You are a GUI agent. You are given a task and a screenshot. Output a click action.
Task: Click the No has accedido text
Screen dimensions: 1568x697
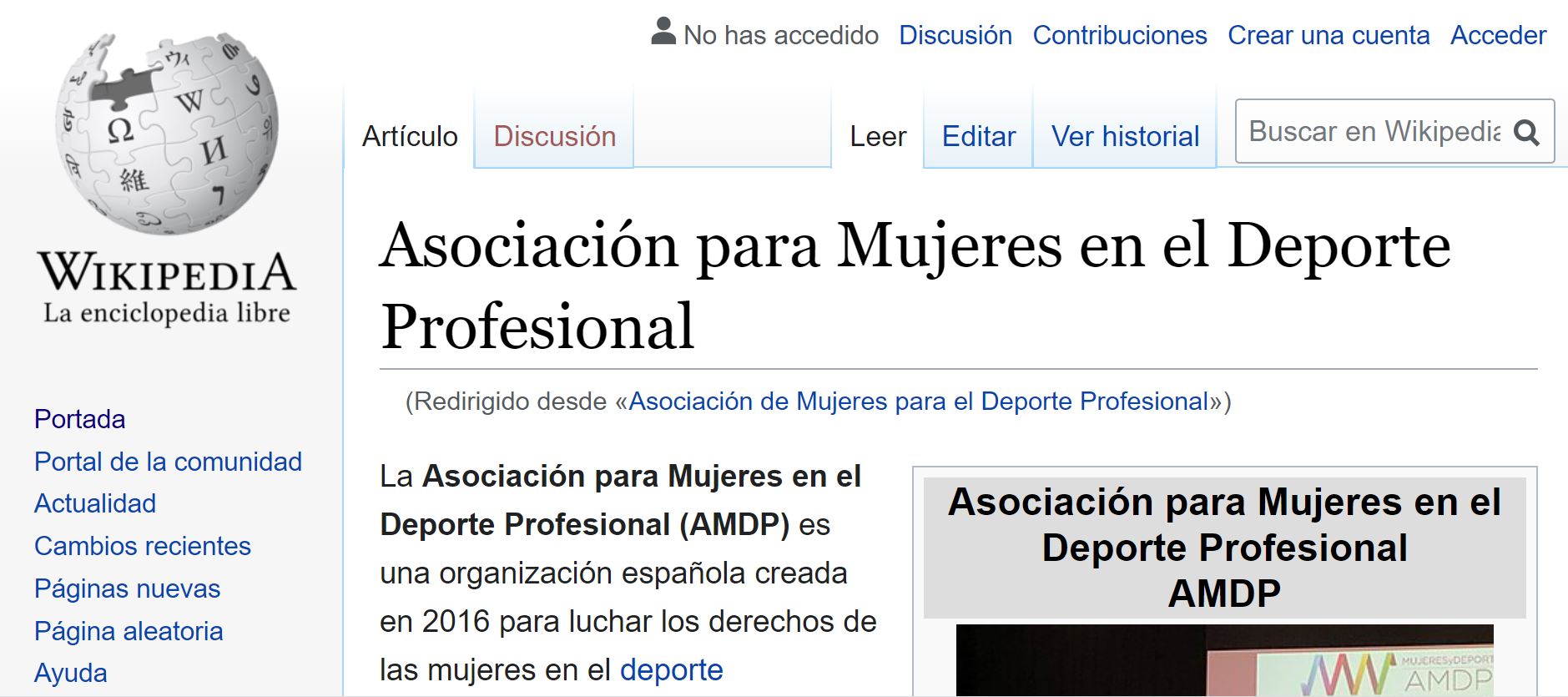(x=781, y=35)
